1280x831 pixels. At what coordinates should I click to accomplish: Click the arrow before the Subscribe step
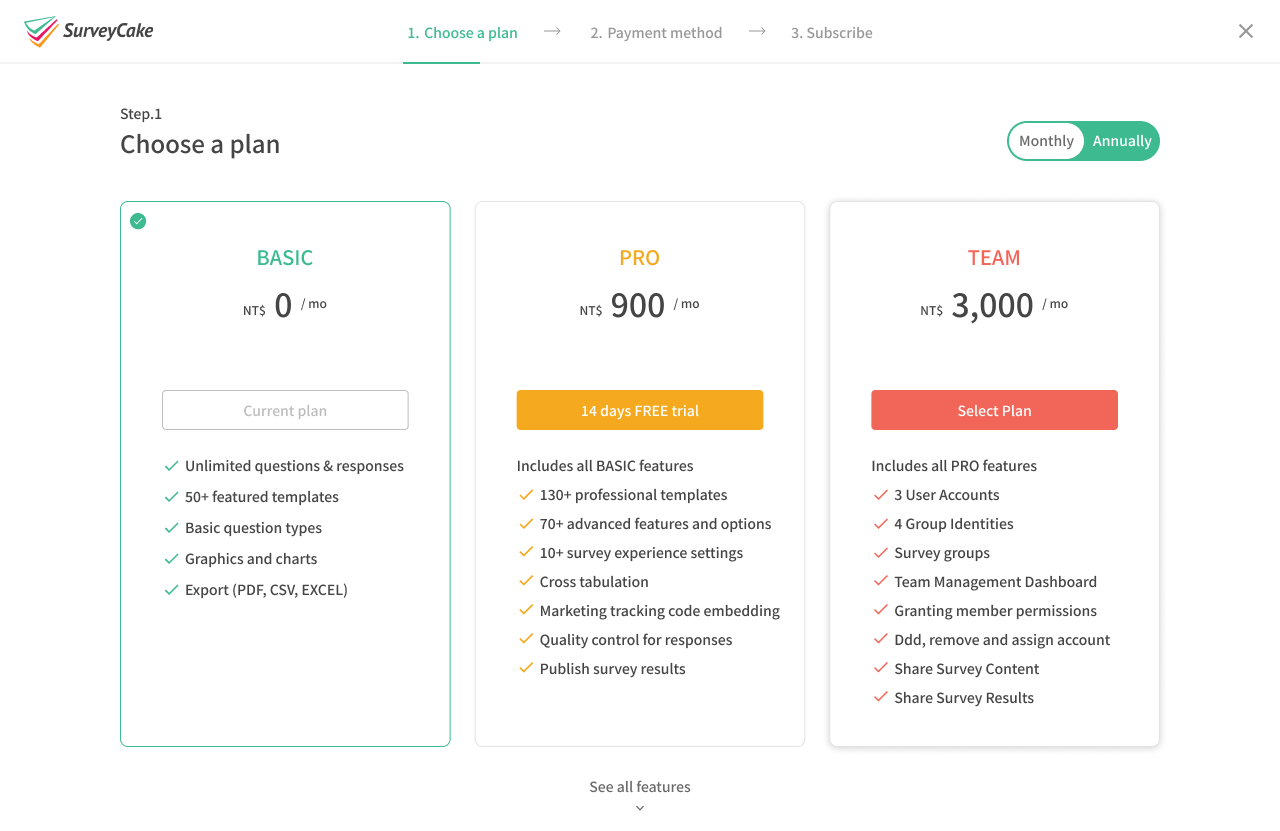click(757, 31)
